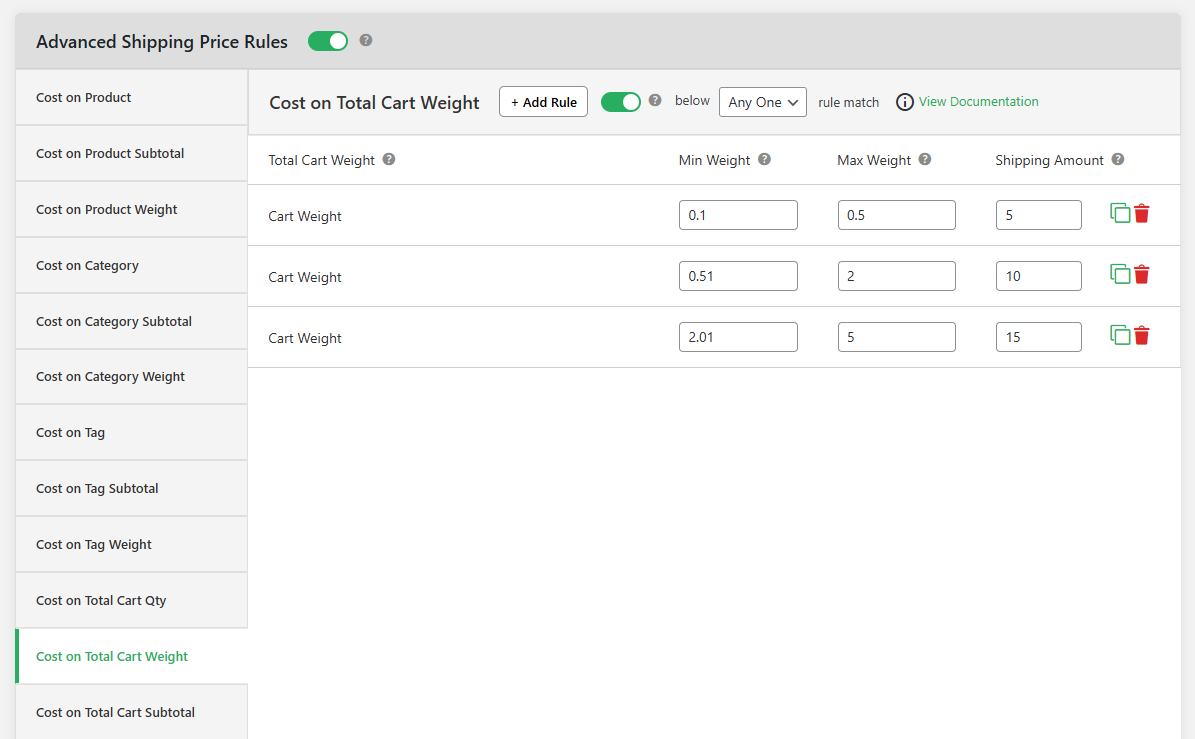Delete the 0.51 to 2 cart weight rule
The height and width of the screenshot is (739, 1195).
[x=1142, y=274]
